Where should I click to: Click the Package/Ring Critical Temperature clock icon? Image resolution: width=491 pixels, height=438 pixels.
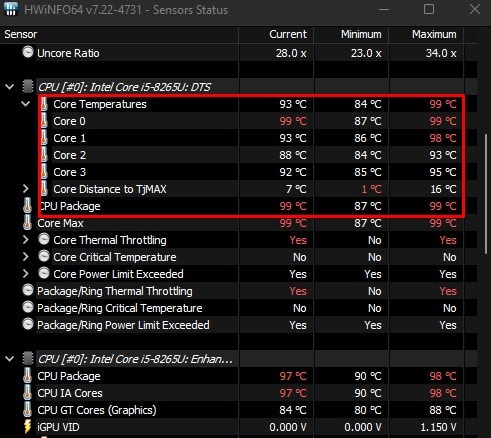(28, 307)
